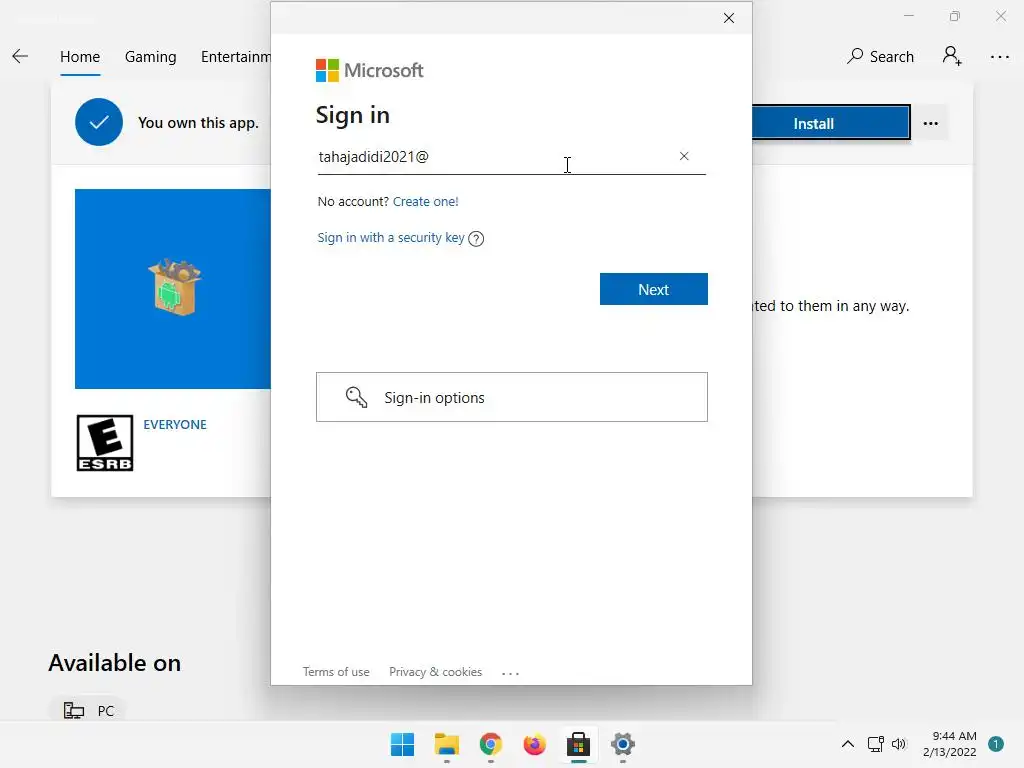Click the Next button

pos(653,289)
